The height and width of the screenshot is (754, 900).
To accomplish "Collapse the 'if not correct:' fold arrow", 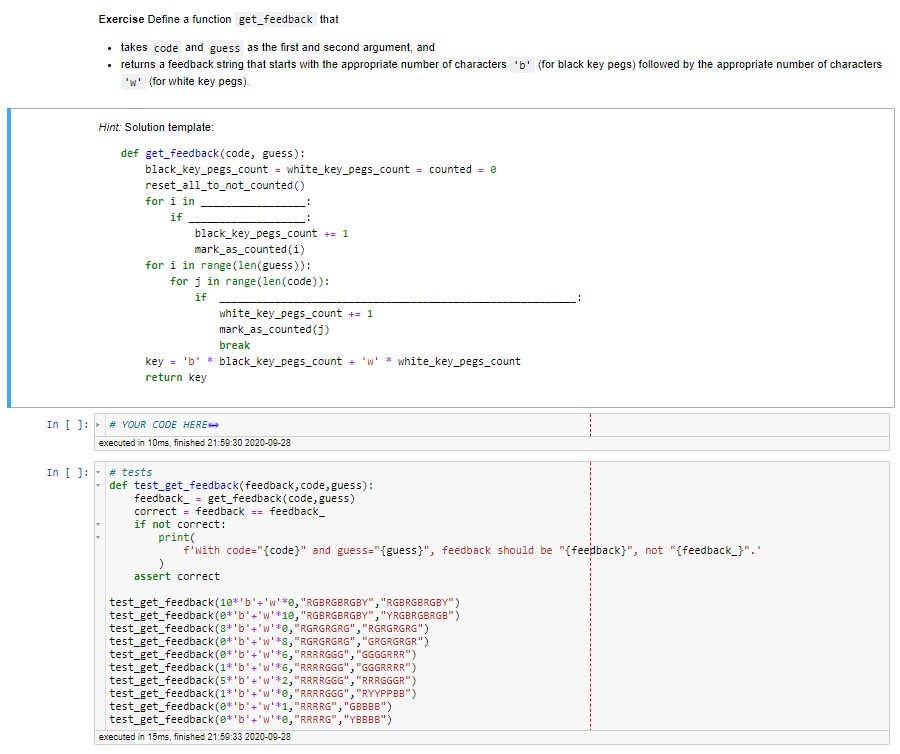I will (98, 524).
